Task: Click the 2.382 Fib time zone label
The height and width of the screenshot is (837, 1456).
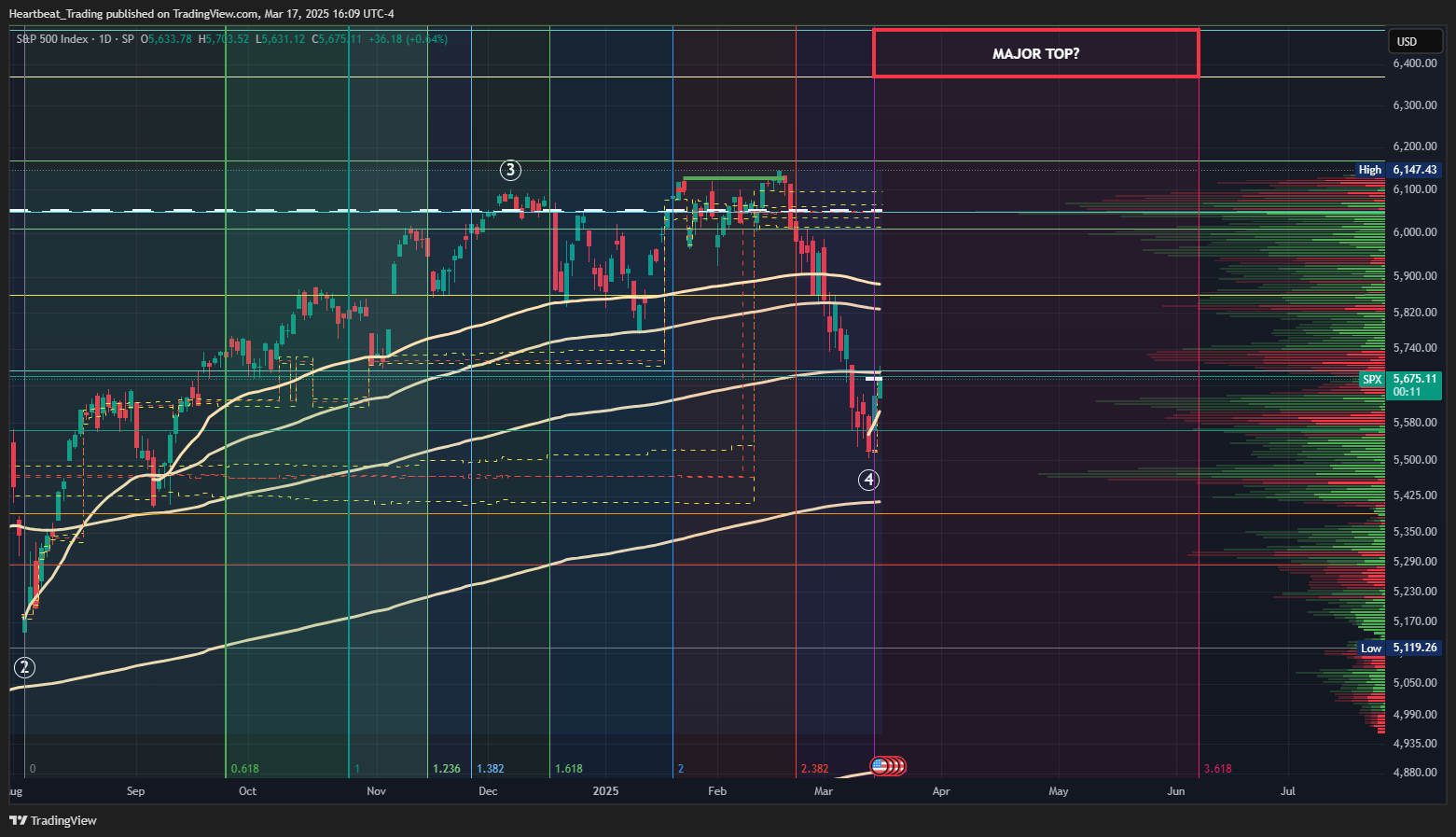Action: point(814,769)
